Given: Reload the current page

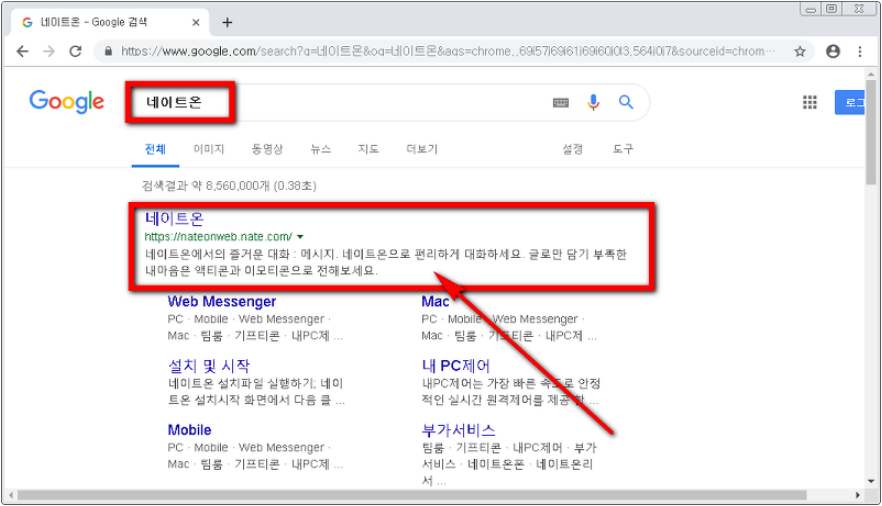Looking at the screenshot, I should [x=75, y=52].
